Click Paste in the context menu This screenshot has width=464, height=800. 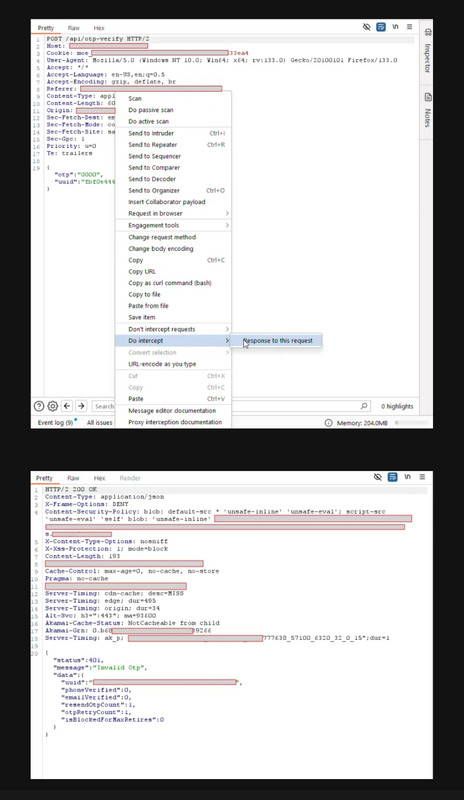(x=173, y=398)
